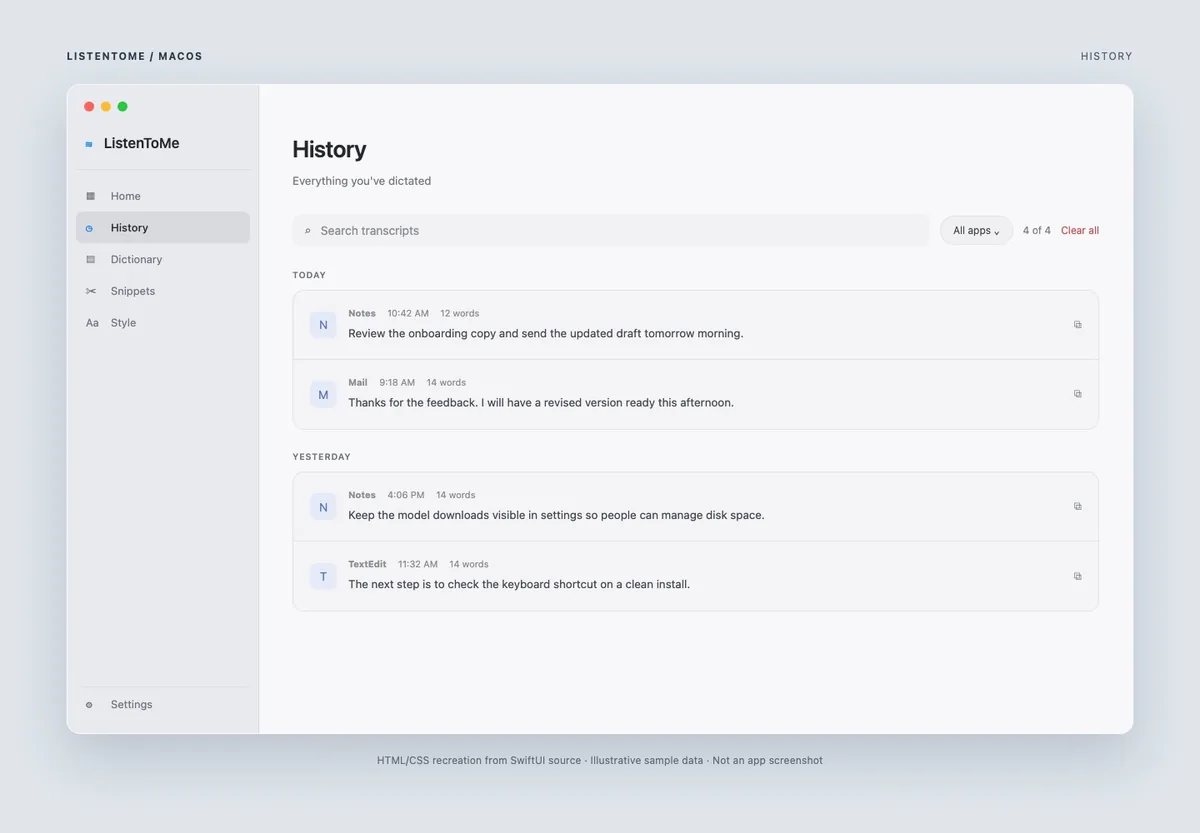Image resolution: width=1200 pixels, height=833 pixels.
Task: Select the text 'The next step is to check…'
Action: (519, 584)
